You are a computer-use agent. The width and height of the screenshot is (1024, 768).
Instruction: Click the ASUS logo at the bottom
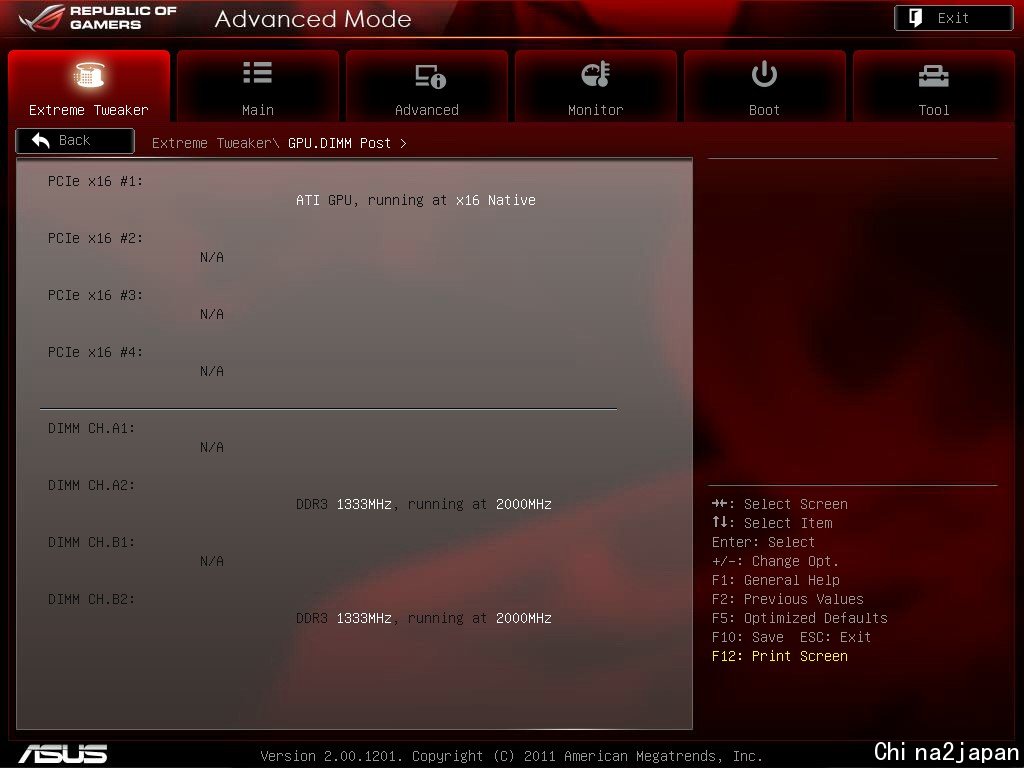tap(63, 754)
